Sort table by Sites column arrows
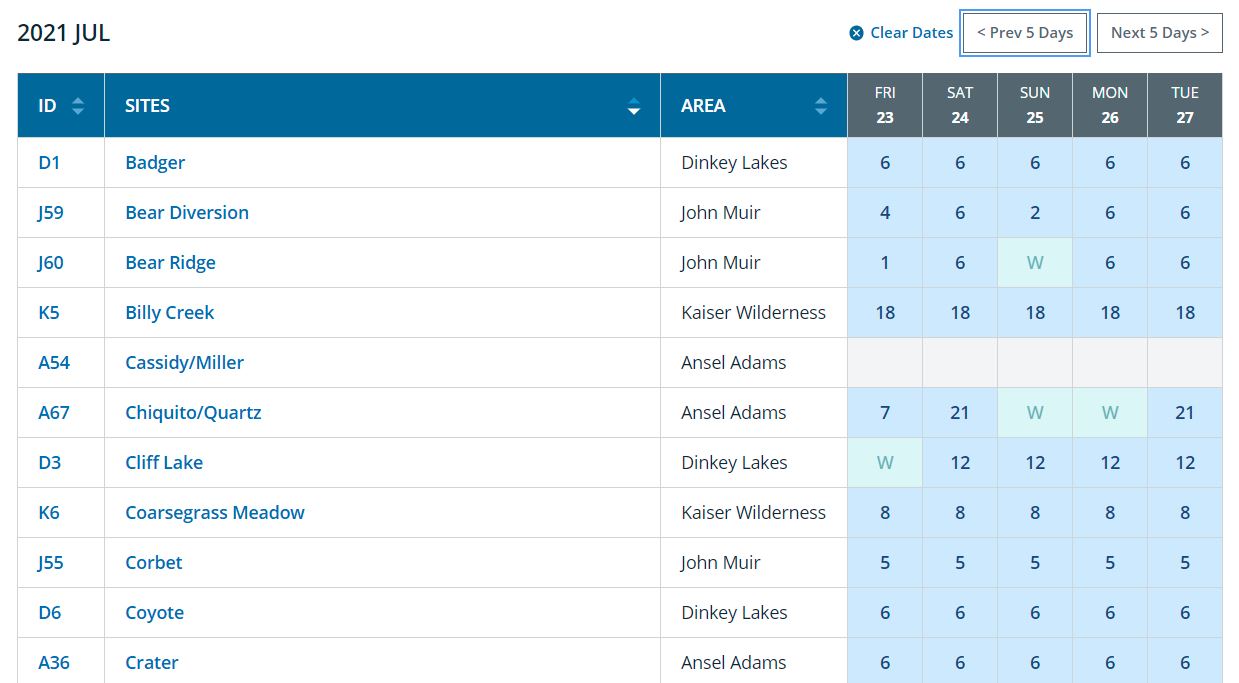This screenshot has height=683, width=1239. coord(634,106)
